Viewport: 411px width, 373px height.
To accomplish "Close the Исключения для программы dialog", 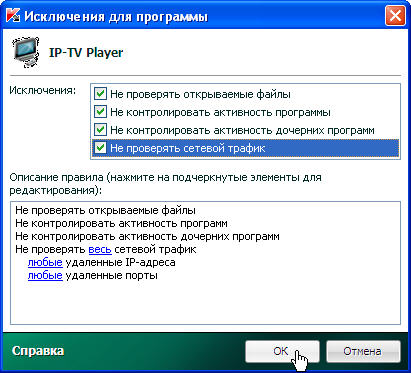I will point(395,16).
